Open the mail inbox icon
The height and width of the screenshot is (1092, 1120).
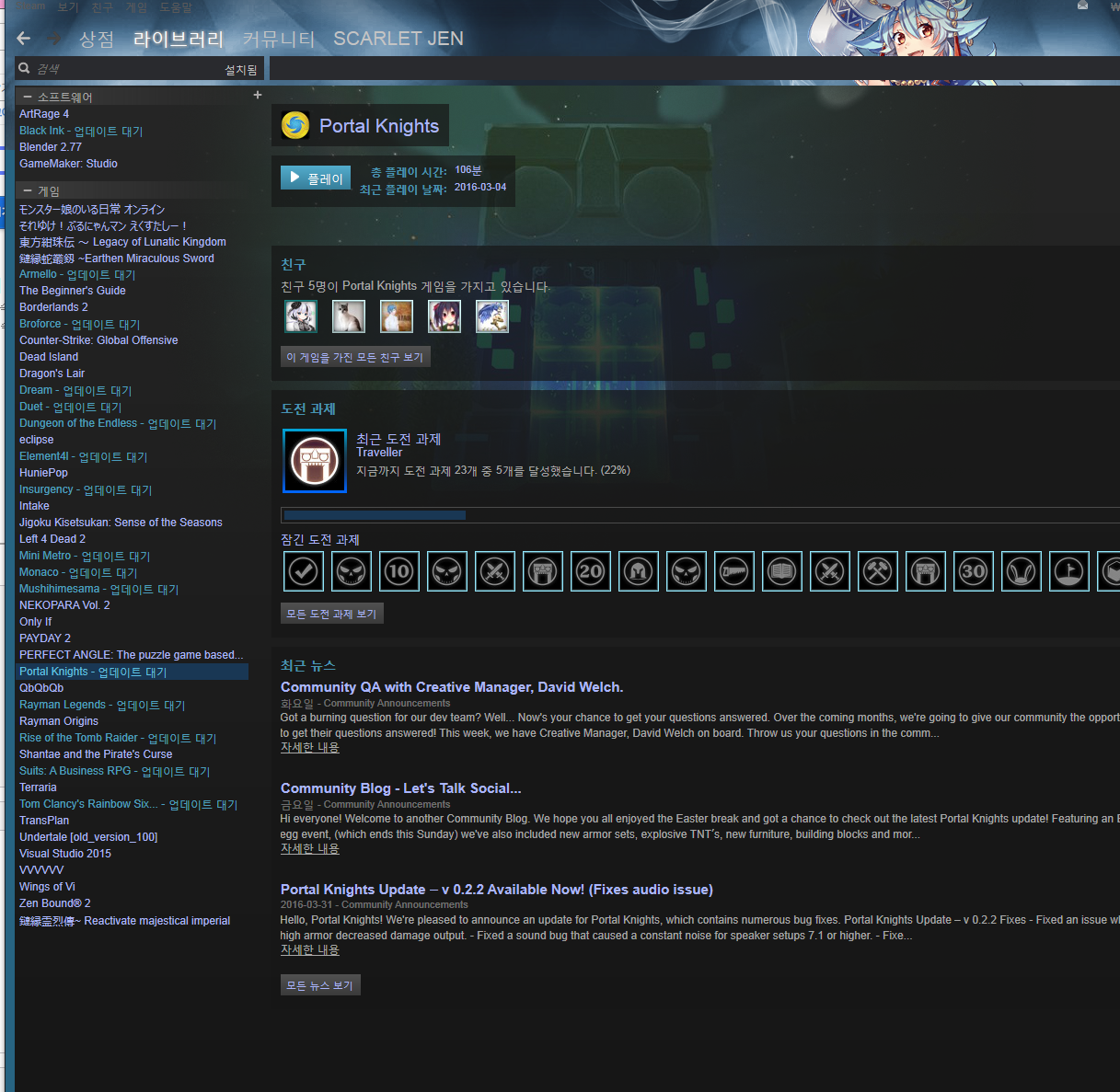point(1082,6)
